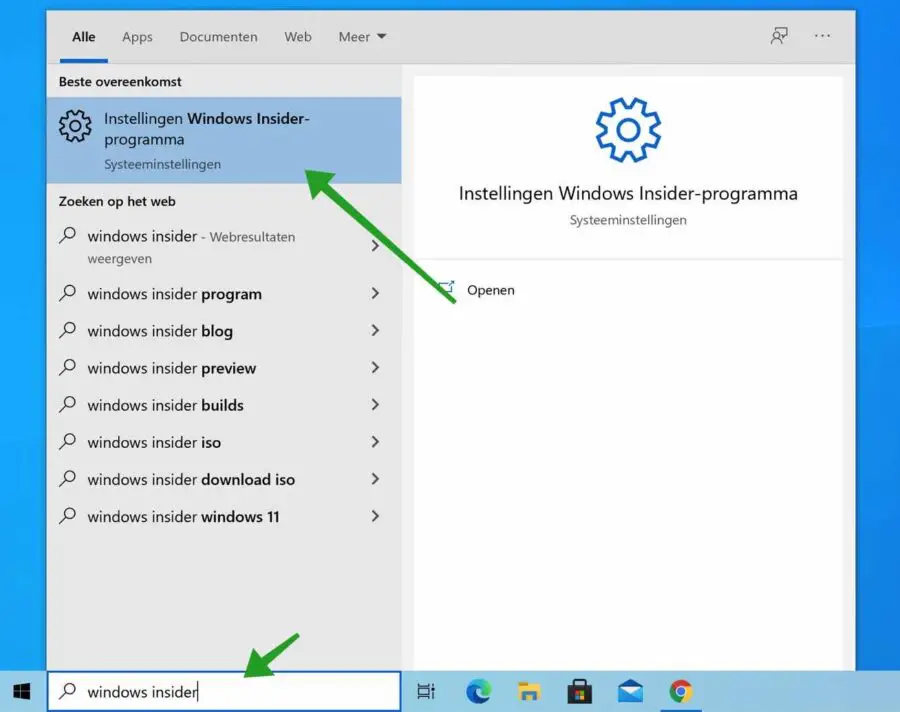The height and width of the screenshot is (712, 900).
Task: Expand arrow for 'windows insider windows 11'
Action: tap(375, 516)
